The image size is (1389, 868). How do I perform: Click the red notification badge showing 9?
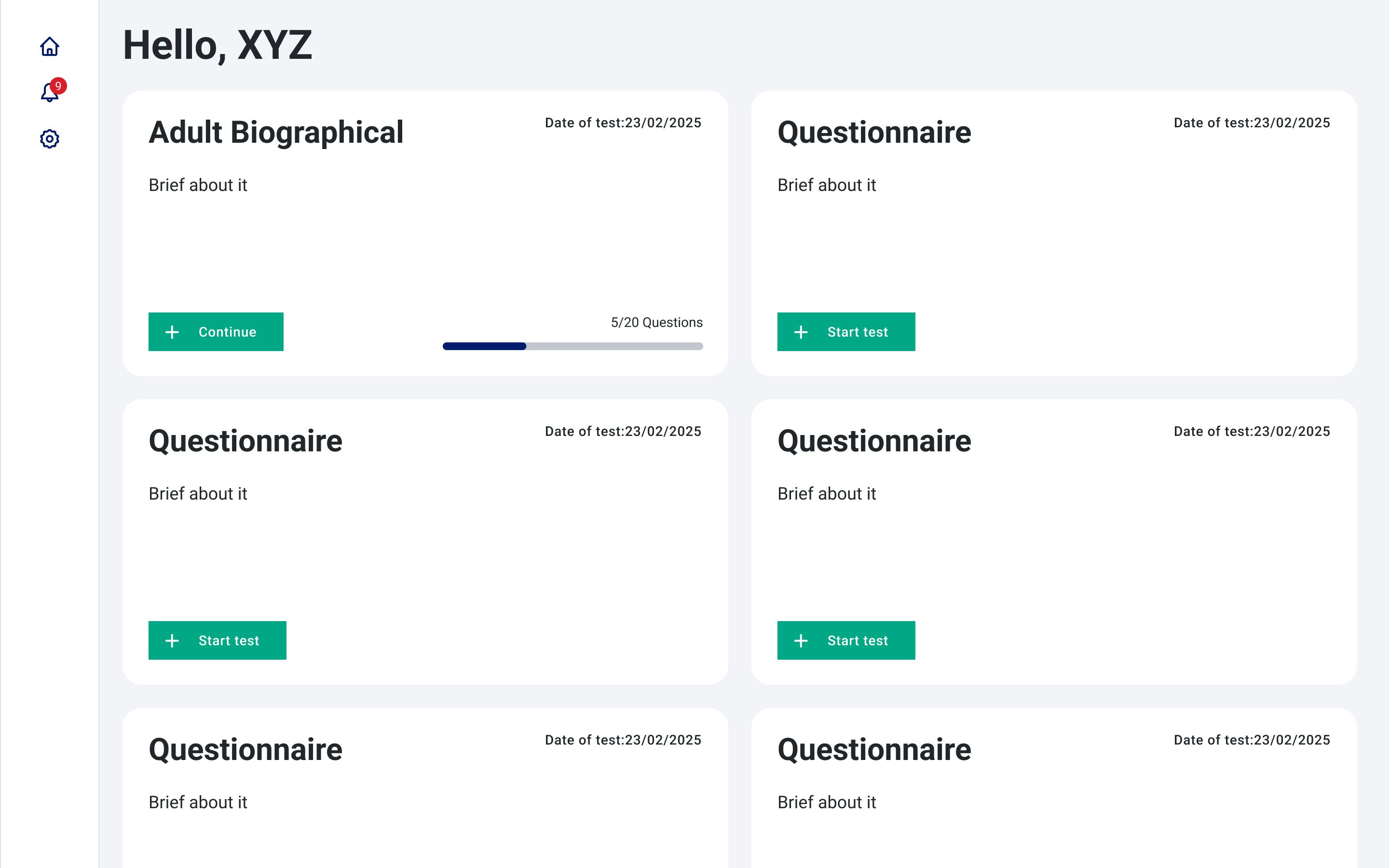click(58, 84)
